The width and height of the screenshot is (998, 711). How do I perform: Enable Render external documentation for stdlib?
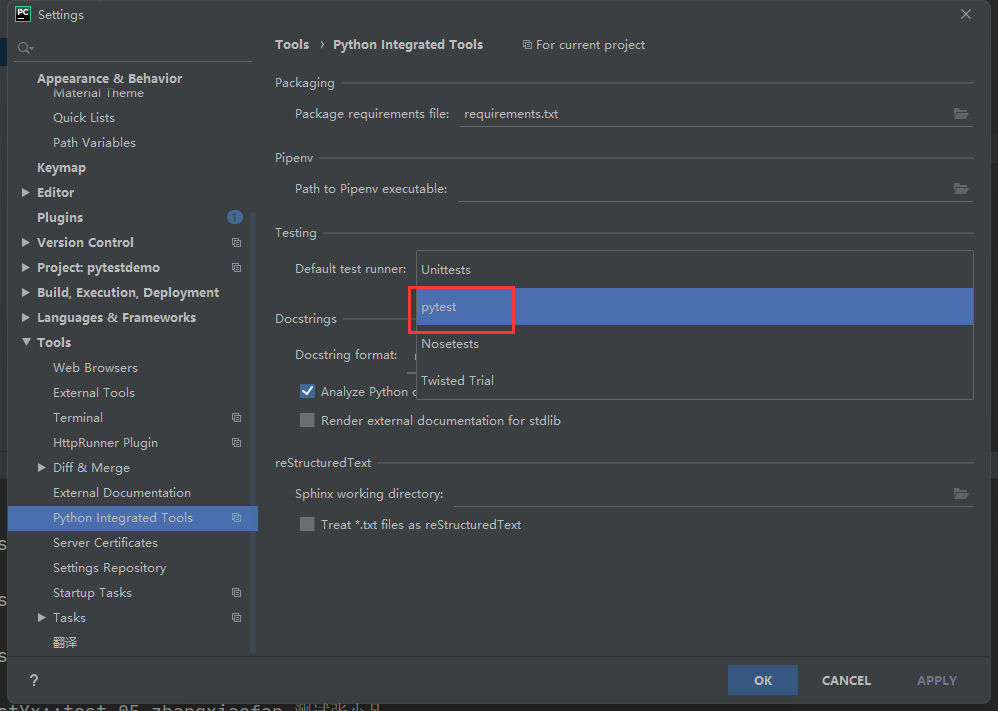coord(307,420)
